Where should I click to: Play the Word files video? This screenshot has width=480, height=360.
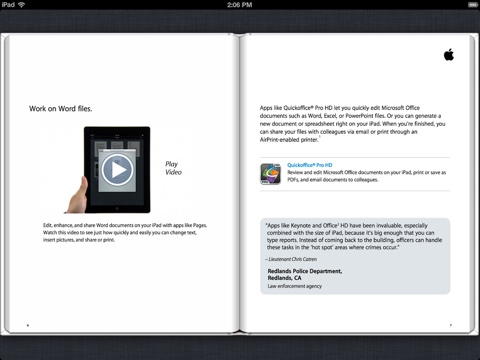[x=117, y=170]
